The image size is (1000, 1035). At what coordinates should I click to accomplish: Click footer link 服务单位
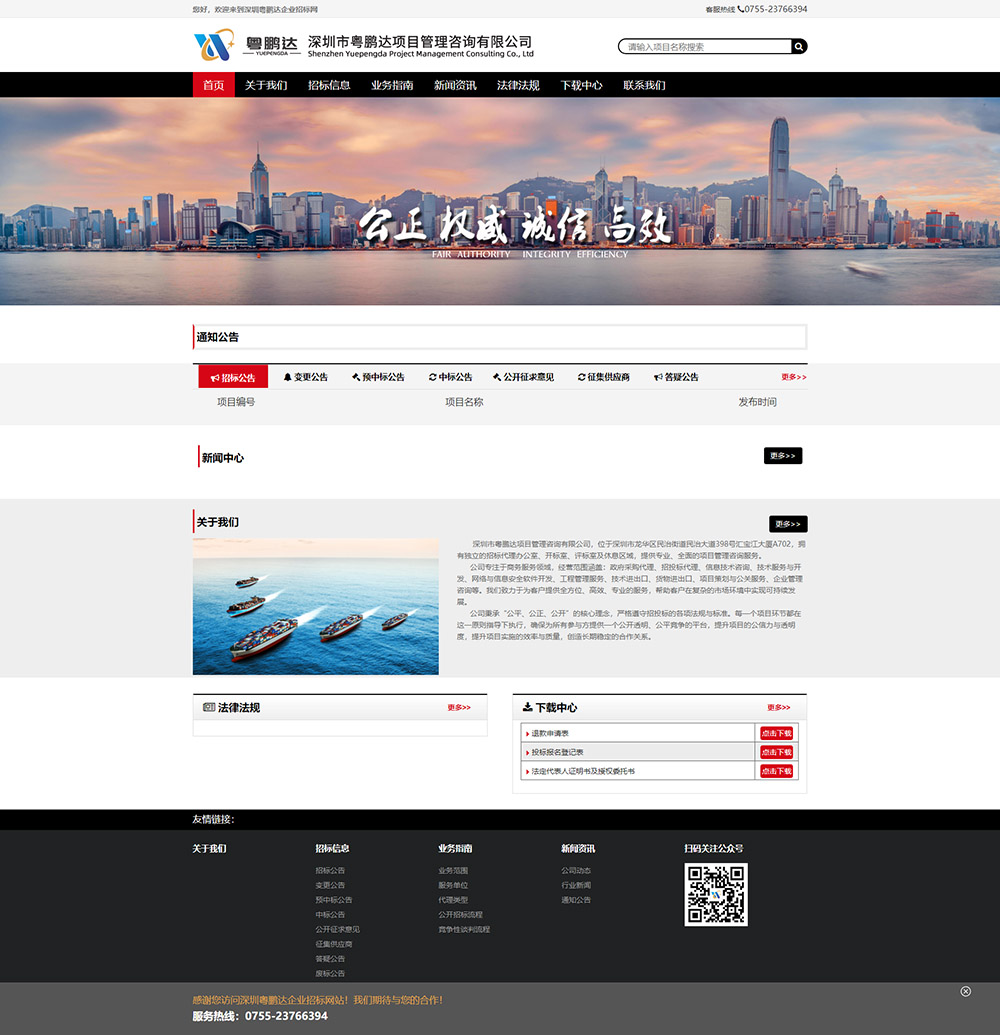tap(453, 885)
